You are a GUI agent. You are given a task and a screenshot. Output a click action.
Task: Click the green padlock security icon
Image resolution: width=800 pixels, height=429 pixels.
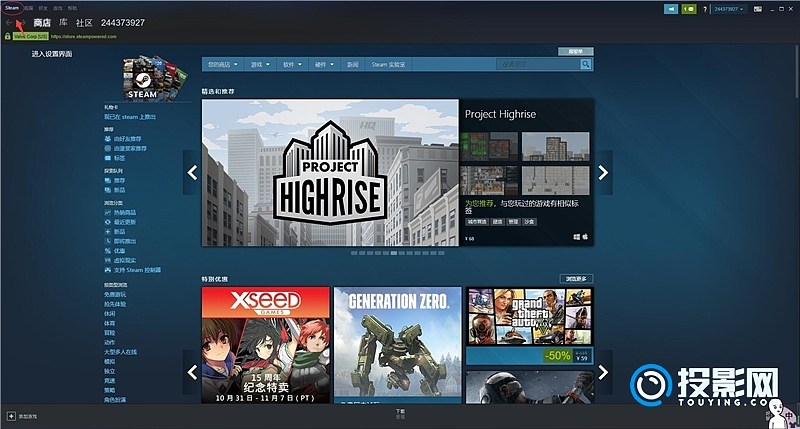pos(7,36)
